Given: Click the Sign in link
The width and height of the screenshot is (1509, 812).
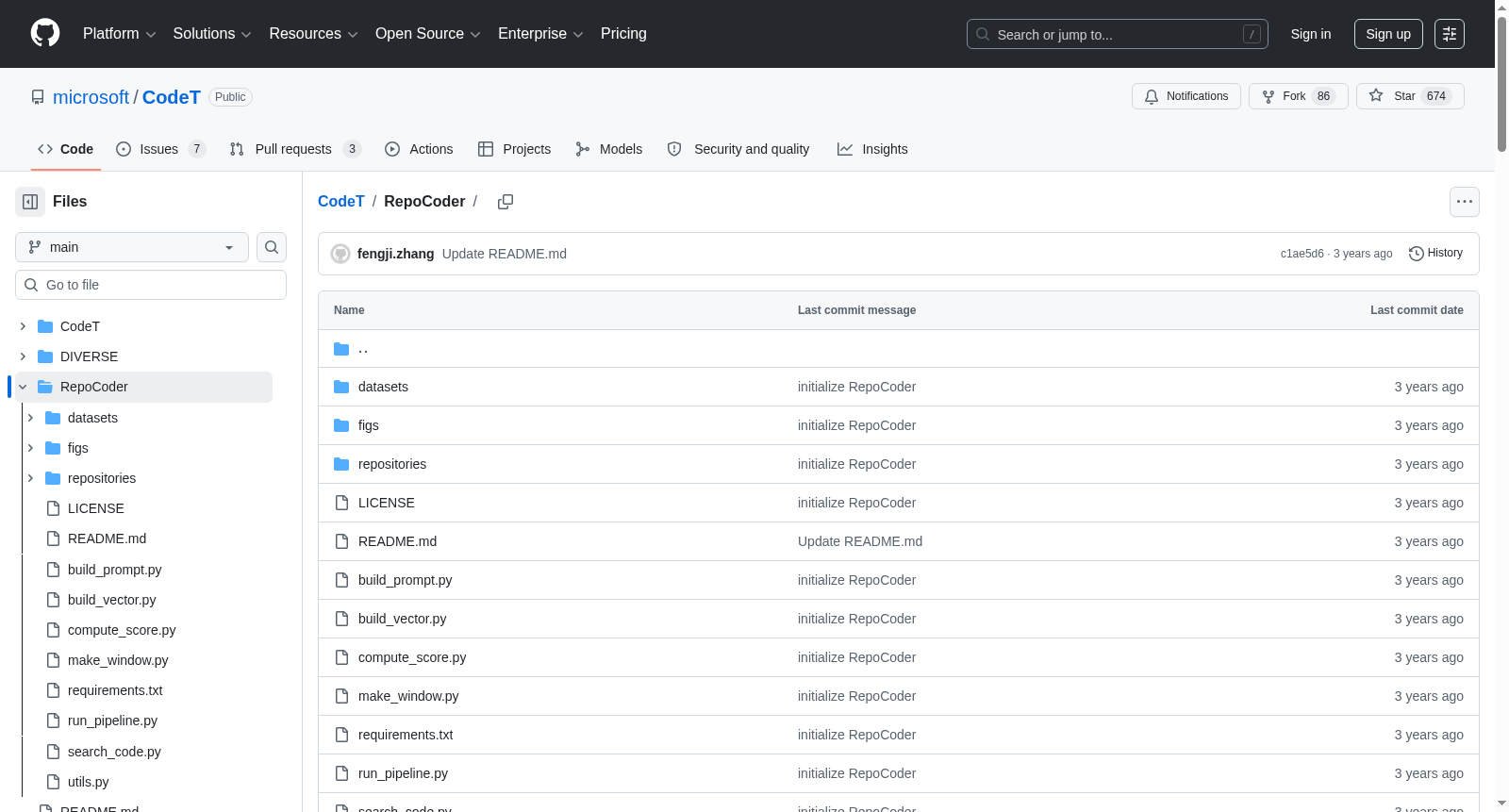Looking at the screenshot, I should [x=1311, y=34].
